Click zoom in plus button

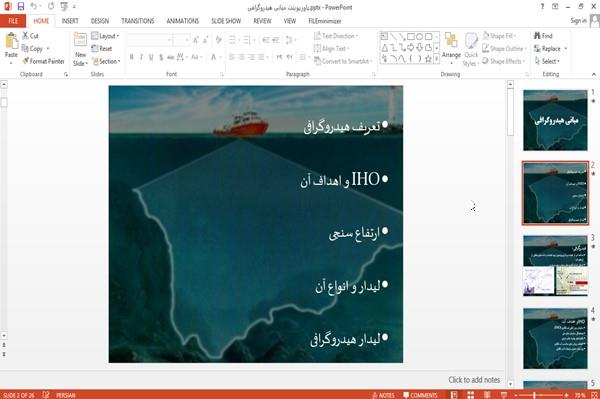[566, 395]
